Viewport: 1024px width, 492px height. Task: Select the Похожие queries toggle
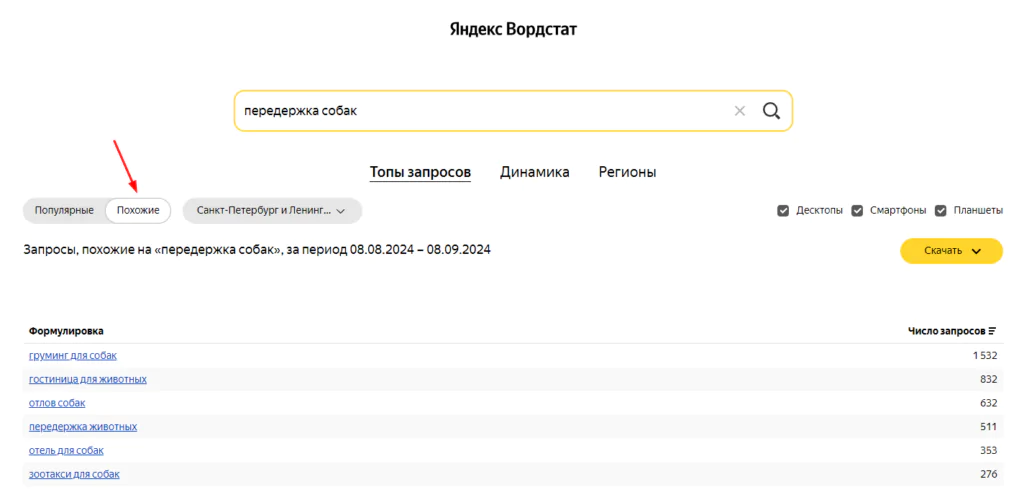click(138, 211)
